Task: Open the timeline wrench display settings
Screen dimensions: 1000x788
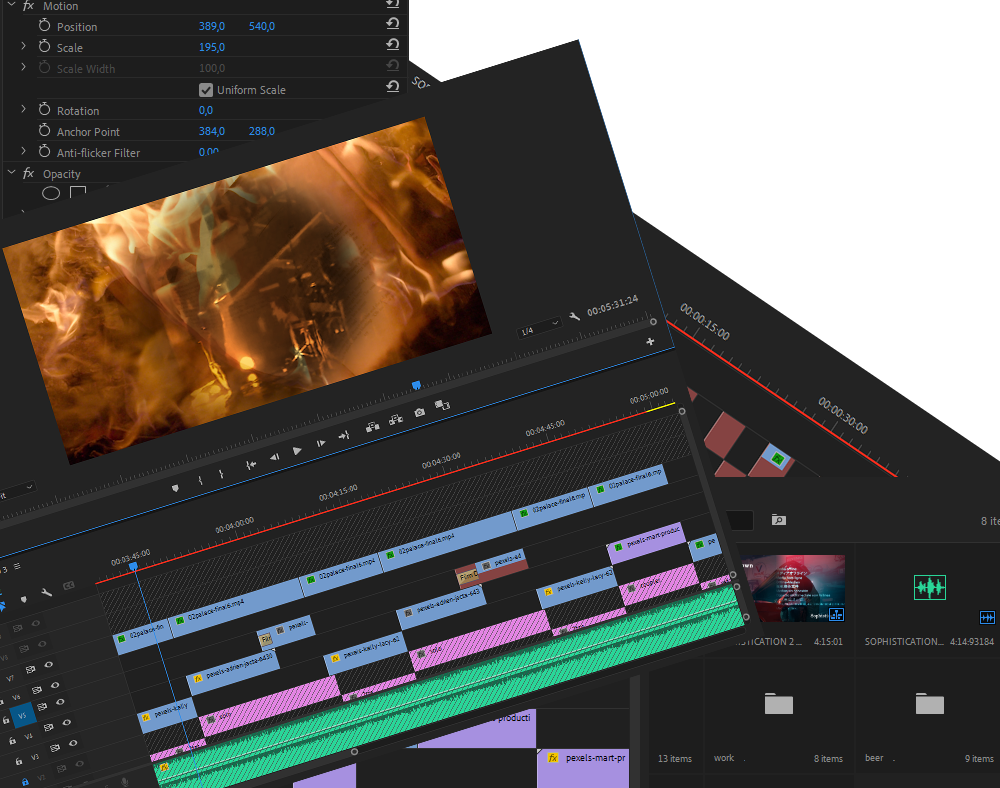Action: [46, 593]
